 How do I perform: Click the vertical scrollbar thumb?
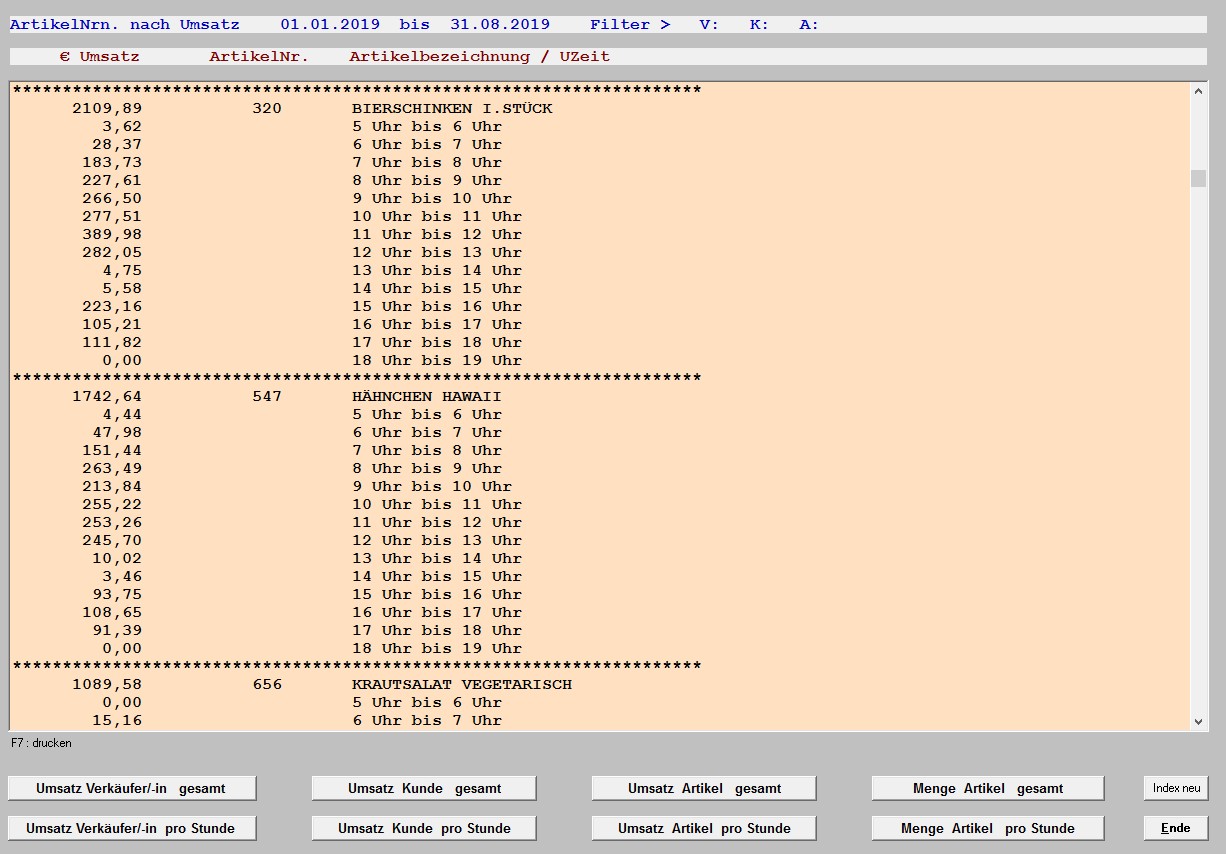point(1199,179)
